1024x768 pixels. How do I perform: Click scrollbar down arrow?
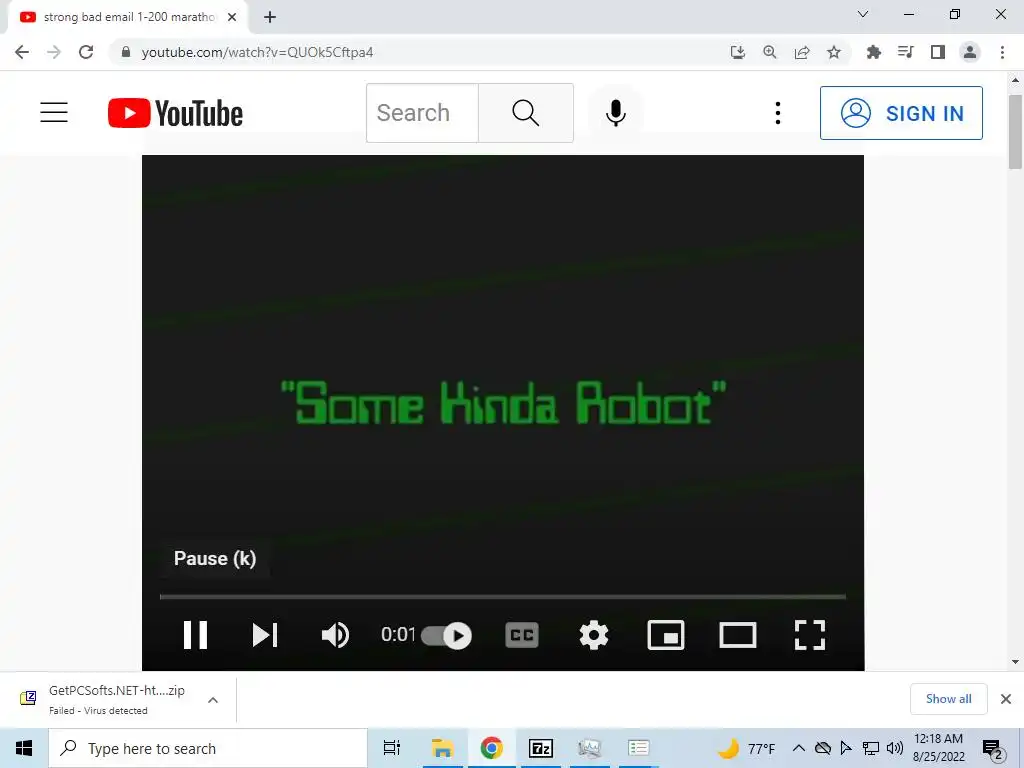pos(1015,662)
